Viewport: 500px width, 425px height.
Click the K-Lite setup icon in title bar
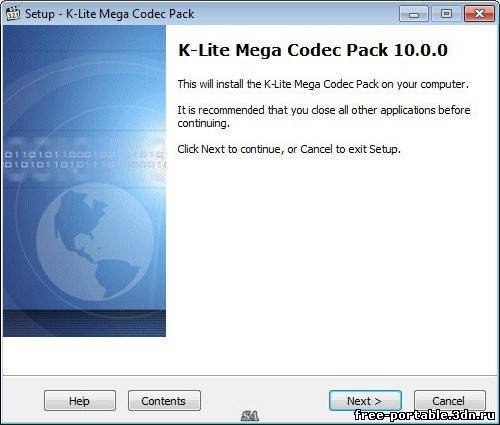tap(13, 14)
